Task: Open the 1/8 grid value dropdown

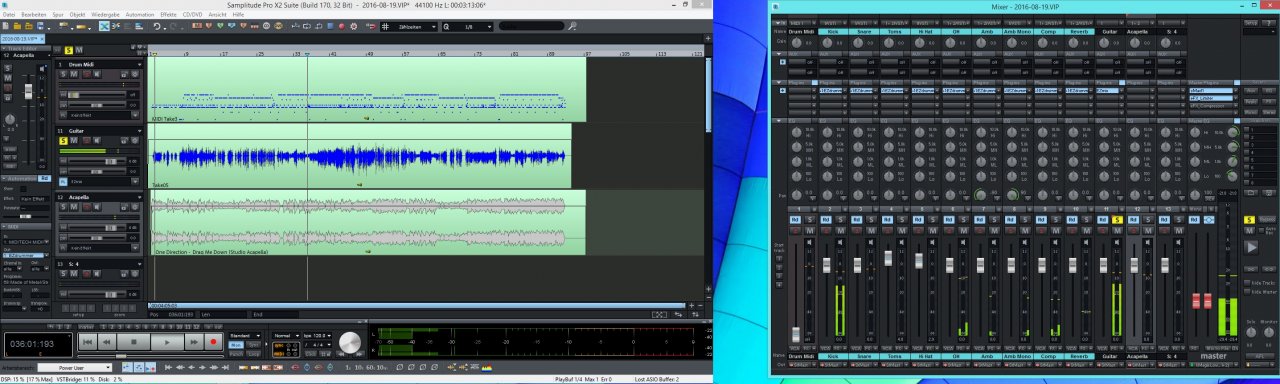Action: 468,27
